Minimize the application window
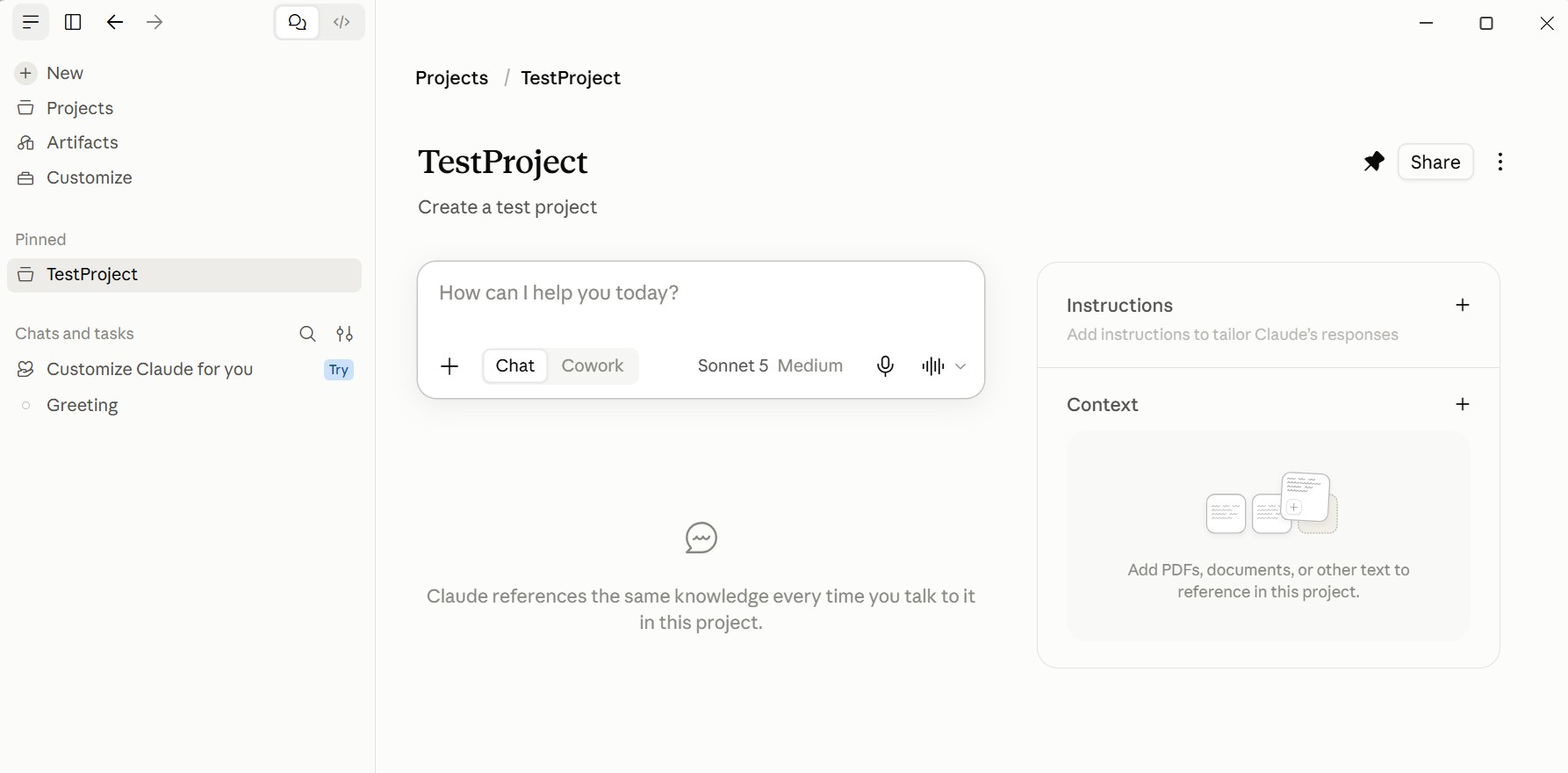1568x773 pixels. click(1427, 23)
